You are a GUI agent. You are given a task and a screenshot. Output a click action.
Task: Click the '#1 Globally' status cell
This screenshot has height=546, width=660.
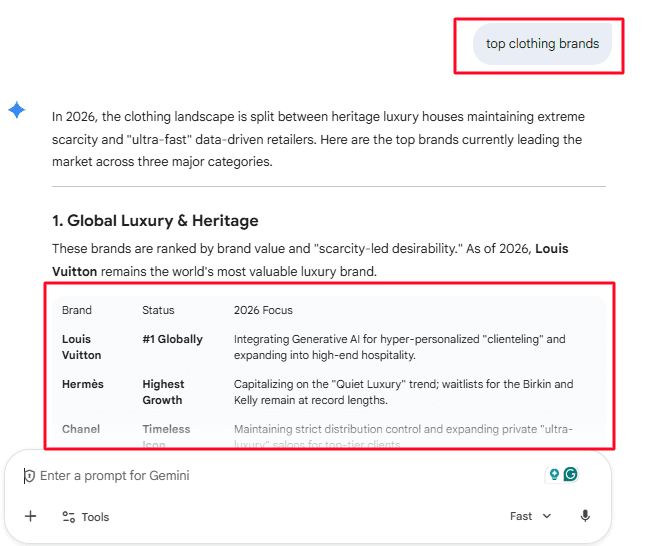173,339
